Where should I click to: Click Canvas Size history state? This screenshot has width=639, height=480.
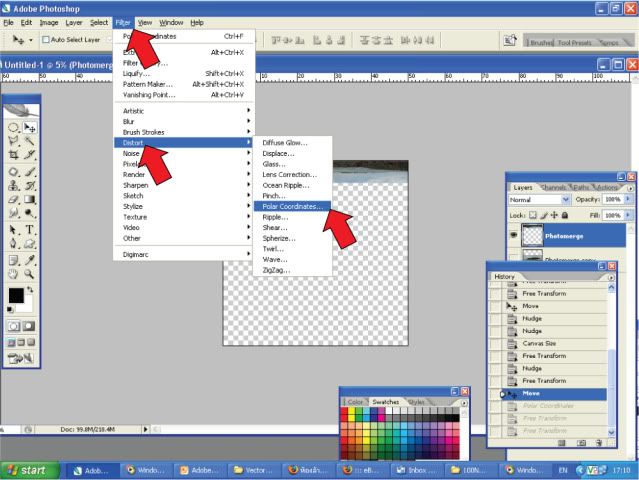click(x=539, y=343)
